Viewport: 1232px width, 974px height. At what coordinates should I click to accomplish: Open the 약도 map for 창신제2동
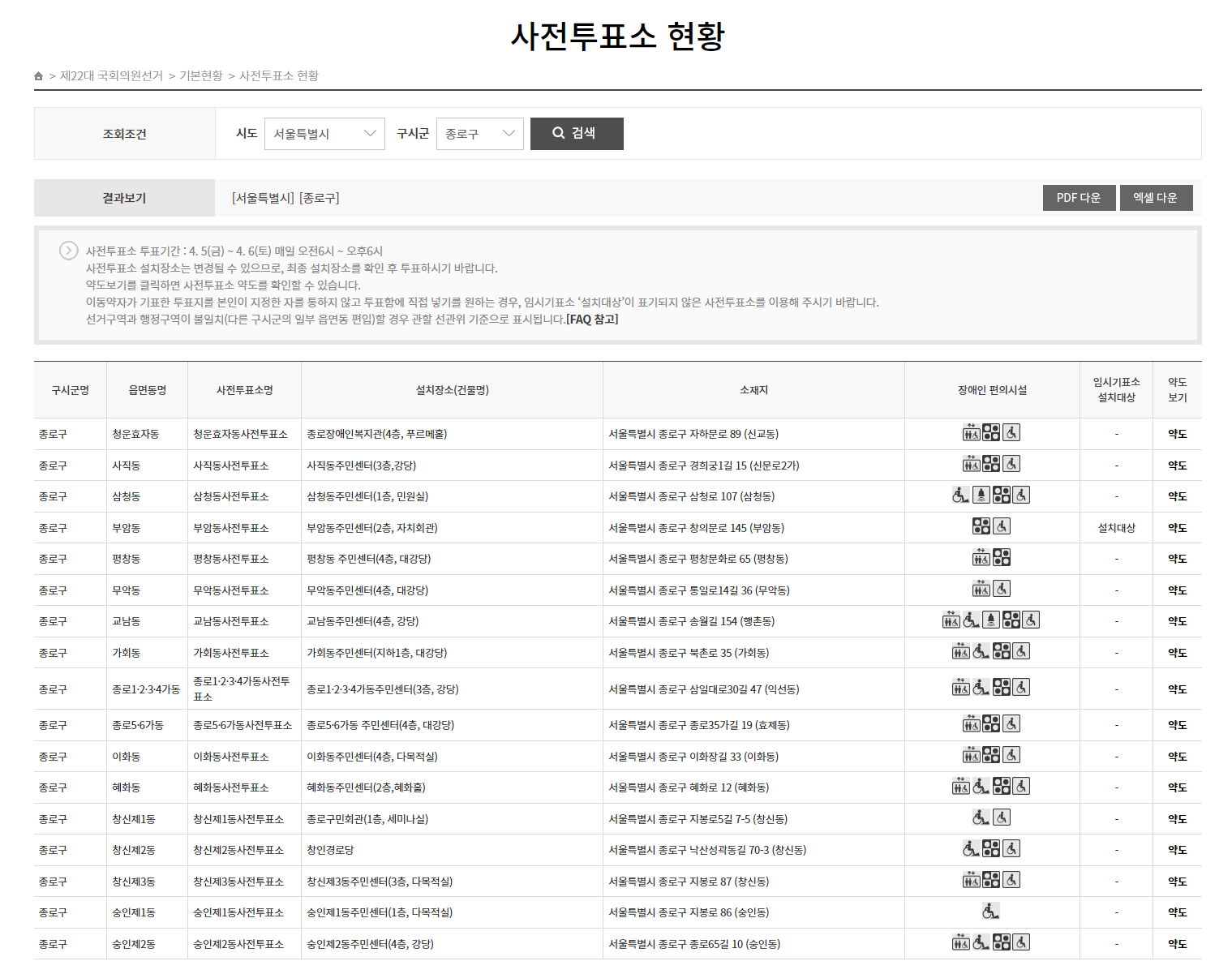1178,850
